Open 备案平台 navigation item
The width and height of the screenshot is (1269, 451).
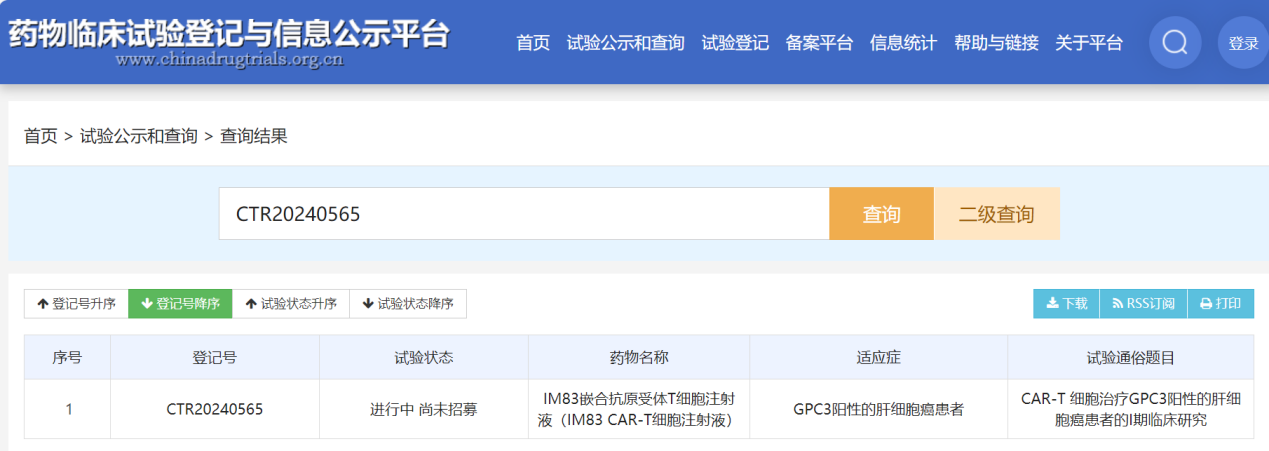coord(819,43)
